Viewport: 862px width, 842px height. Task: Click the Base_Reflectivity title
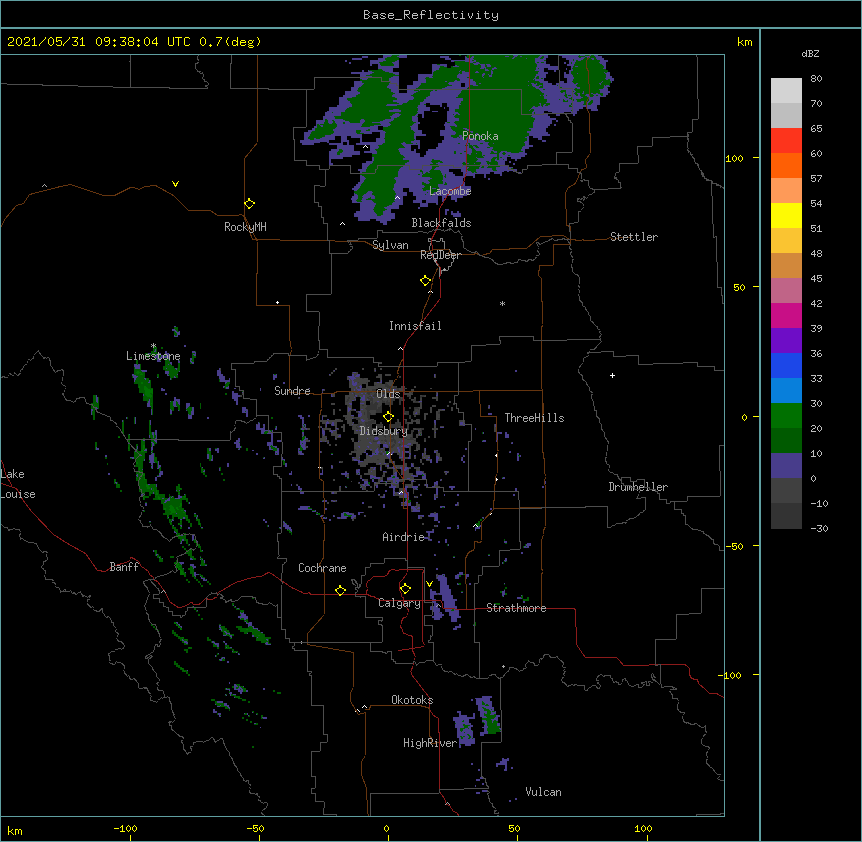coord(431,15)
